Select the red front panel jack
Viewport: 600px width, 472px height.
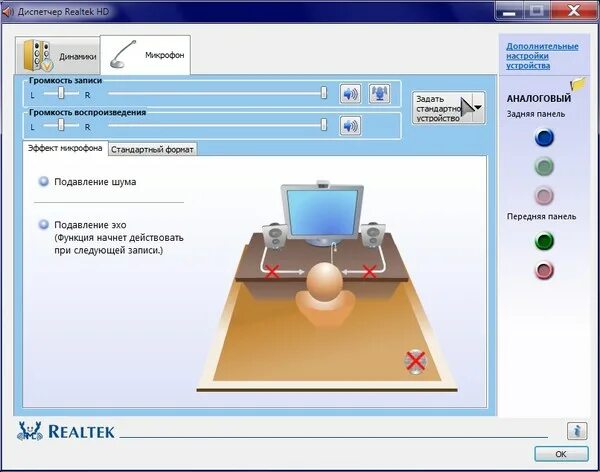(x=544, y=270)
